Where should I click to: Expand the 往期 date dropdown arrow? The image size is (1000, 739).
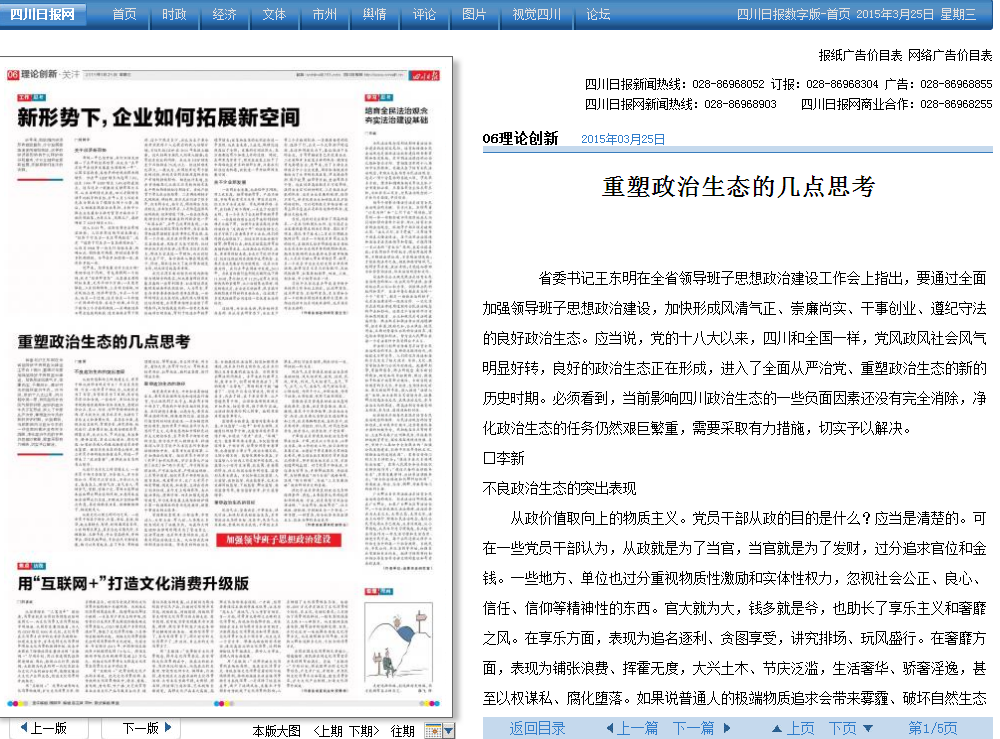pos(449,731)
